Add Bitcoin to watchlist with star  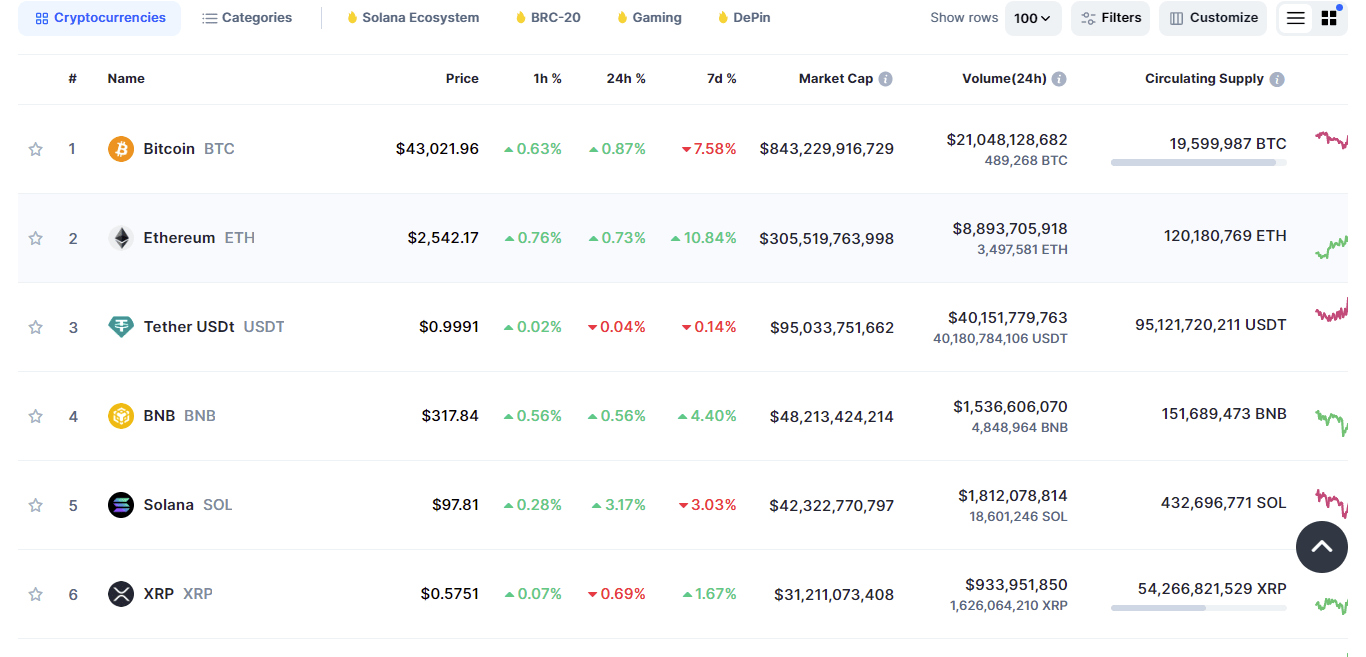[36, 149]
